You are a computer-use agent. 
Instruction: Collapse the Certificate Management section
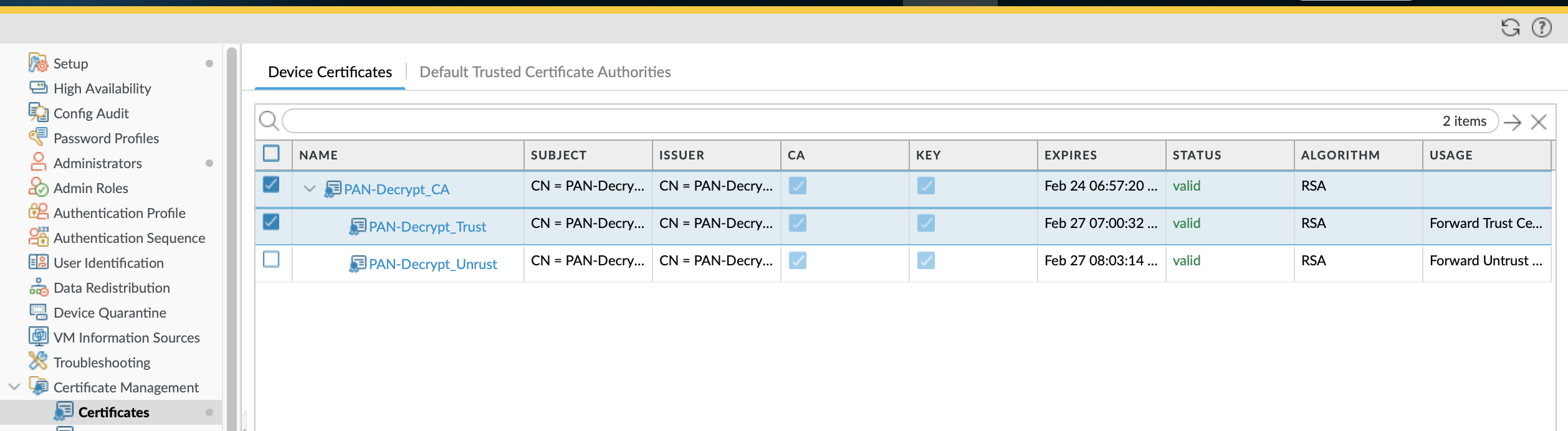(x=14, y=387)
